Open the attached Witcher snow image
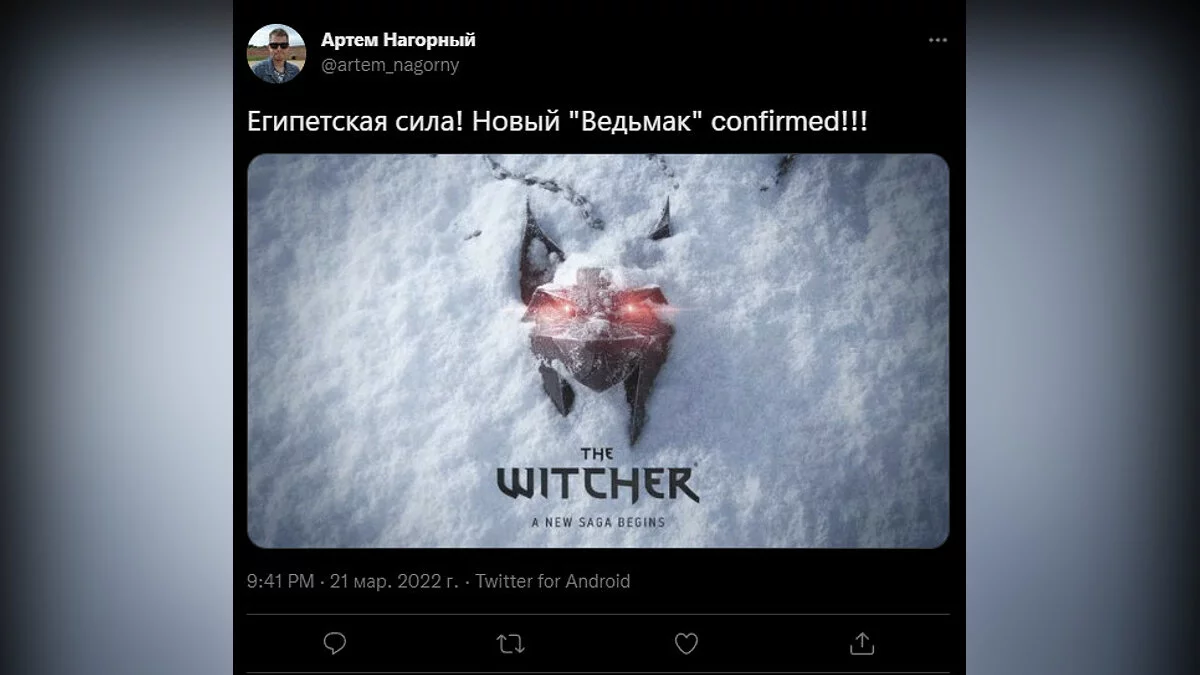 coord(598,351)
